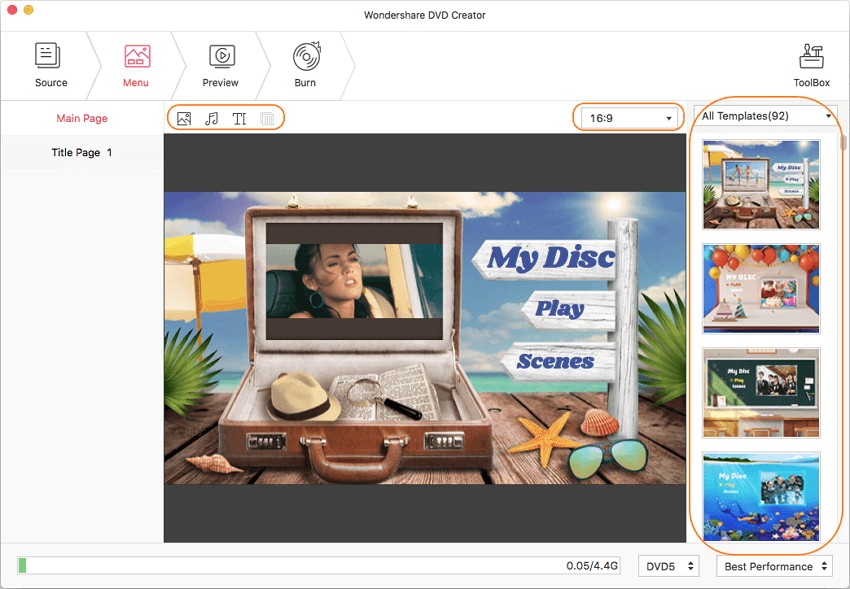Open the background image editor icon
850x589 pixels.
[x=183, y=117]
